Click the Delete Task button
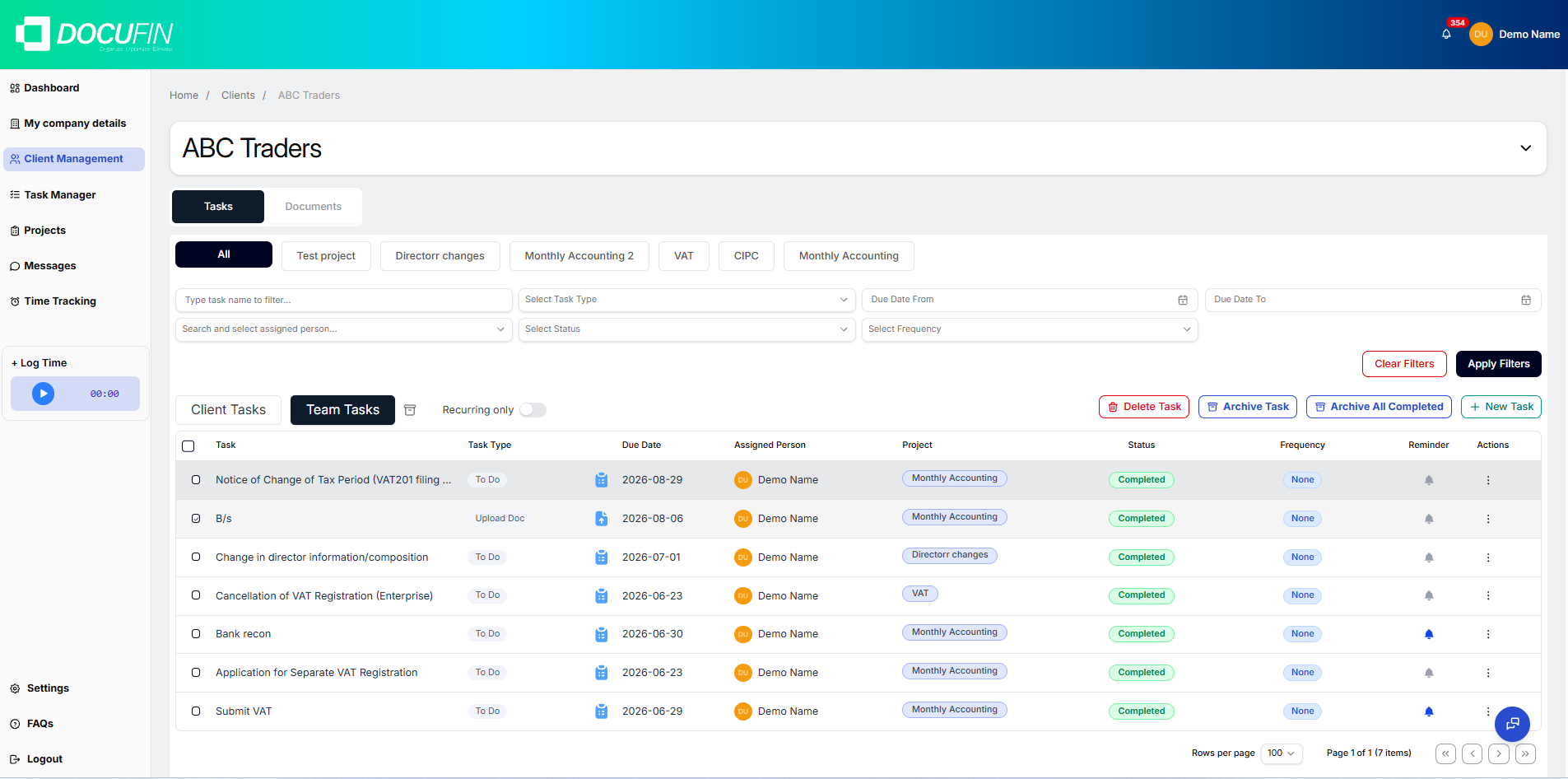This screenshot has width=1568, height=779. pos(1144,407)
